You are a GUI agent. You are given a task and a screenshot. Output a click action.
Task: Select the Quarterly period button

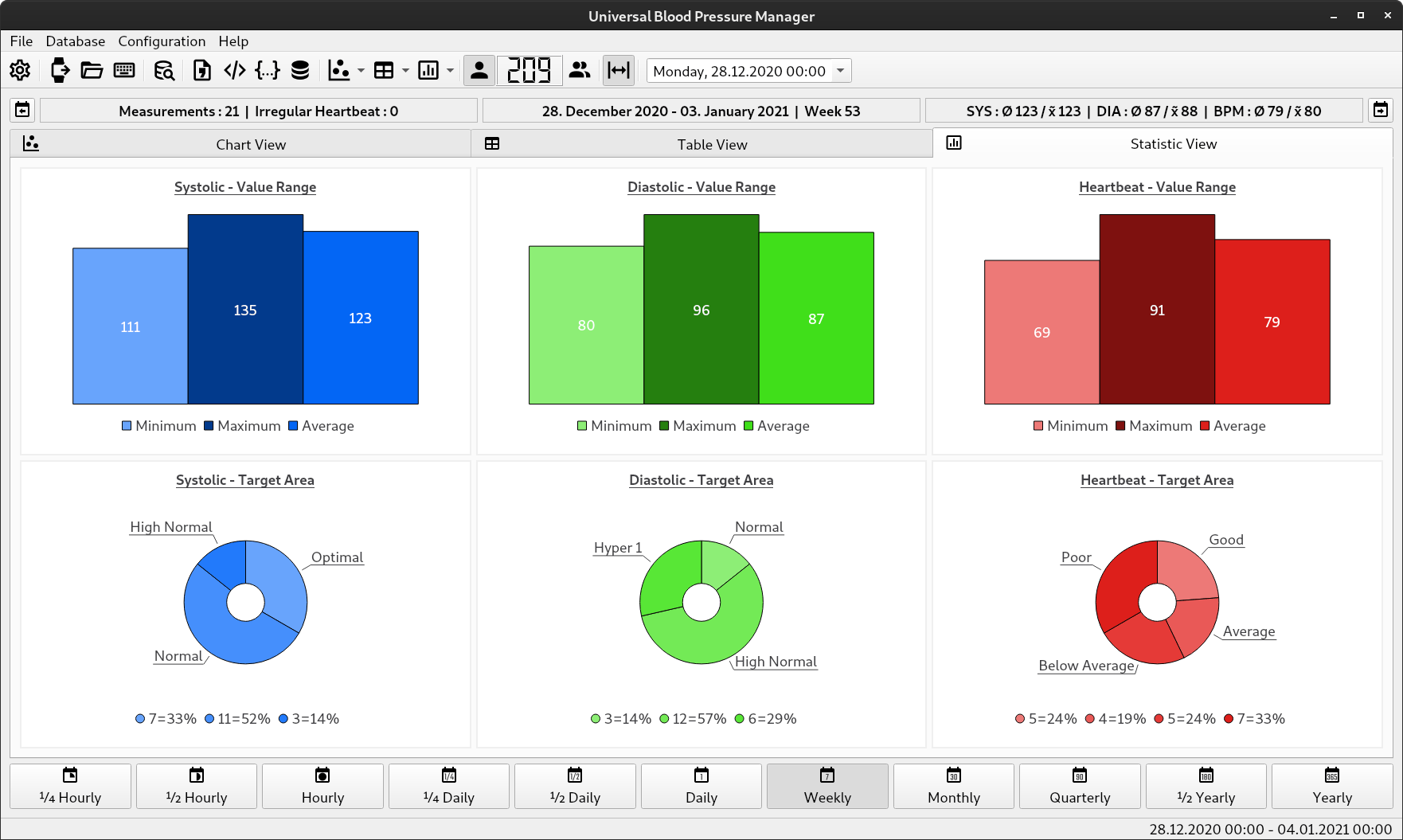[x=1080, y=786]
